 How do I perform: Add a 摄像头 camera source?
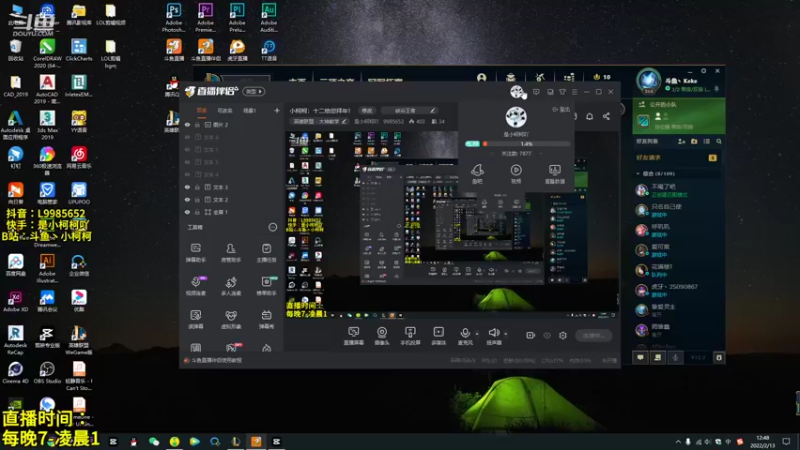click(x=382, y=336)
